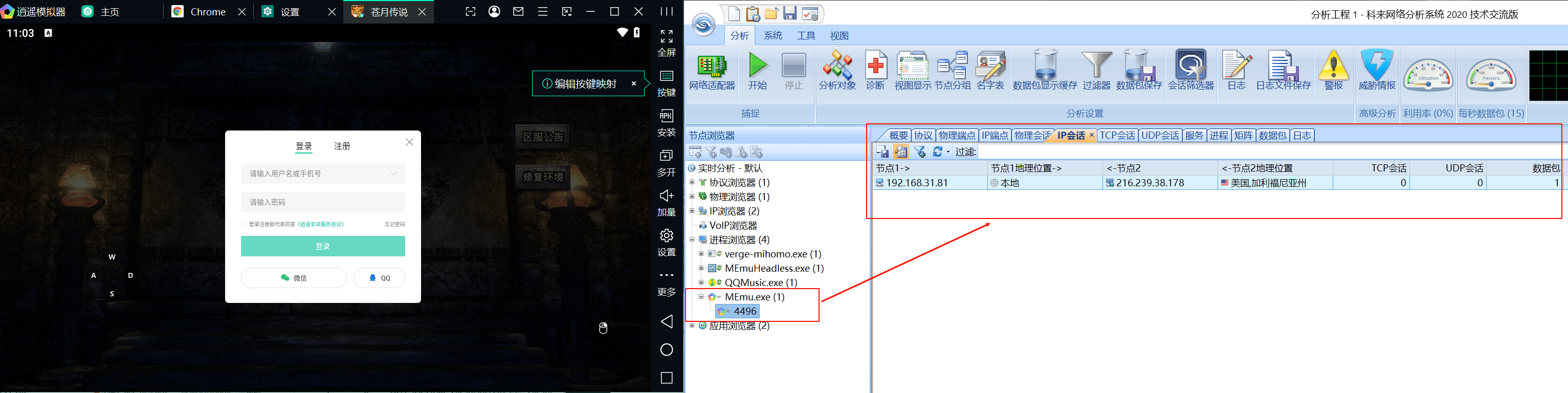Open the 日志文件保存 log file save settings
The image size is (1568, 393).
(x=1283, y=71)
